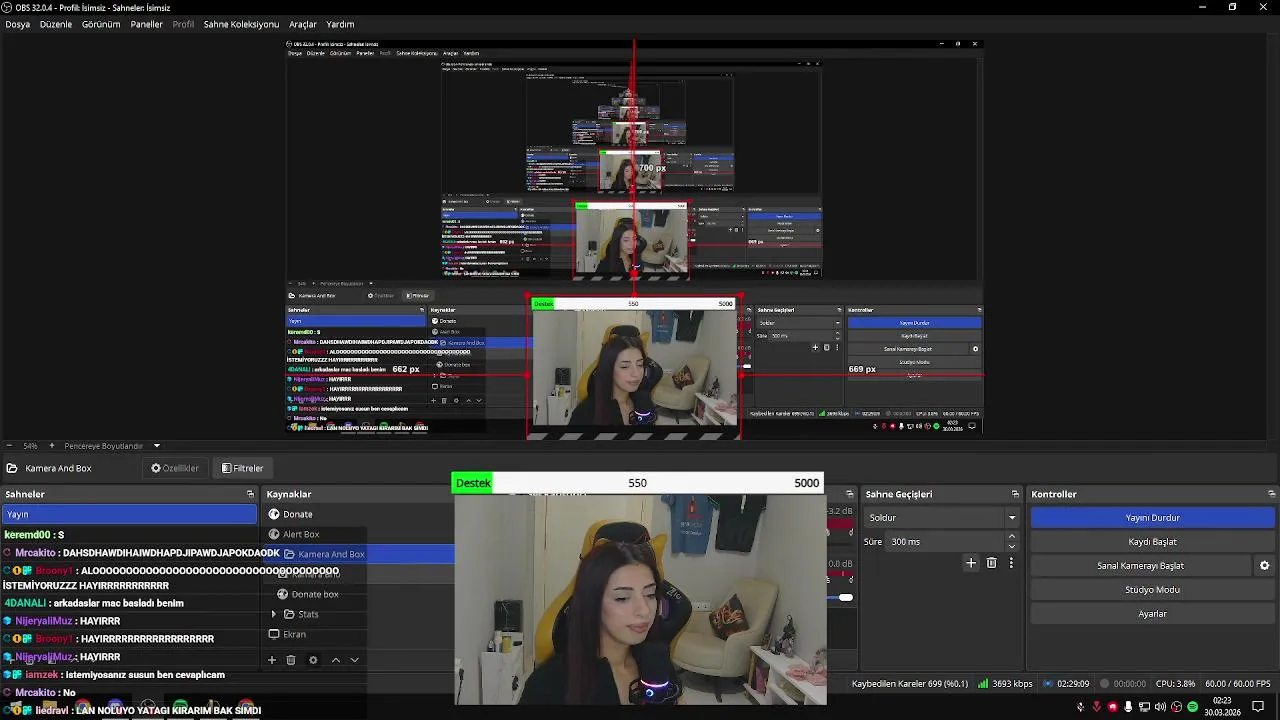
Task: Click the Profil menu item
Action: [183, 24]
